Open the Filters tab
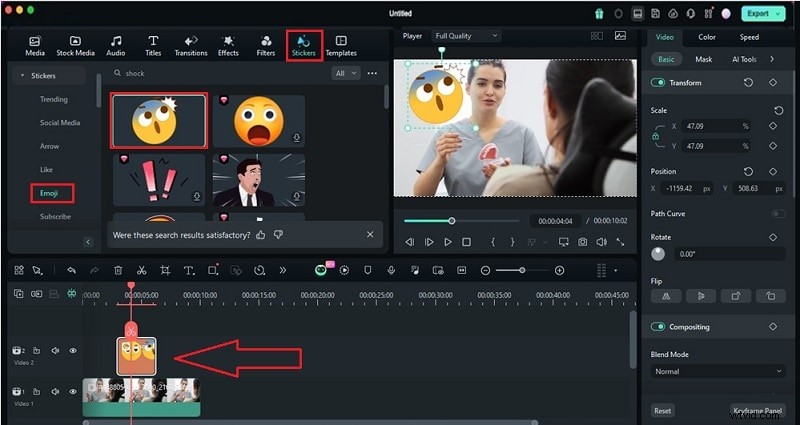The width and height of the screenshot is (800, 425). click(x=265, y=46)
